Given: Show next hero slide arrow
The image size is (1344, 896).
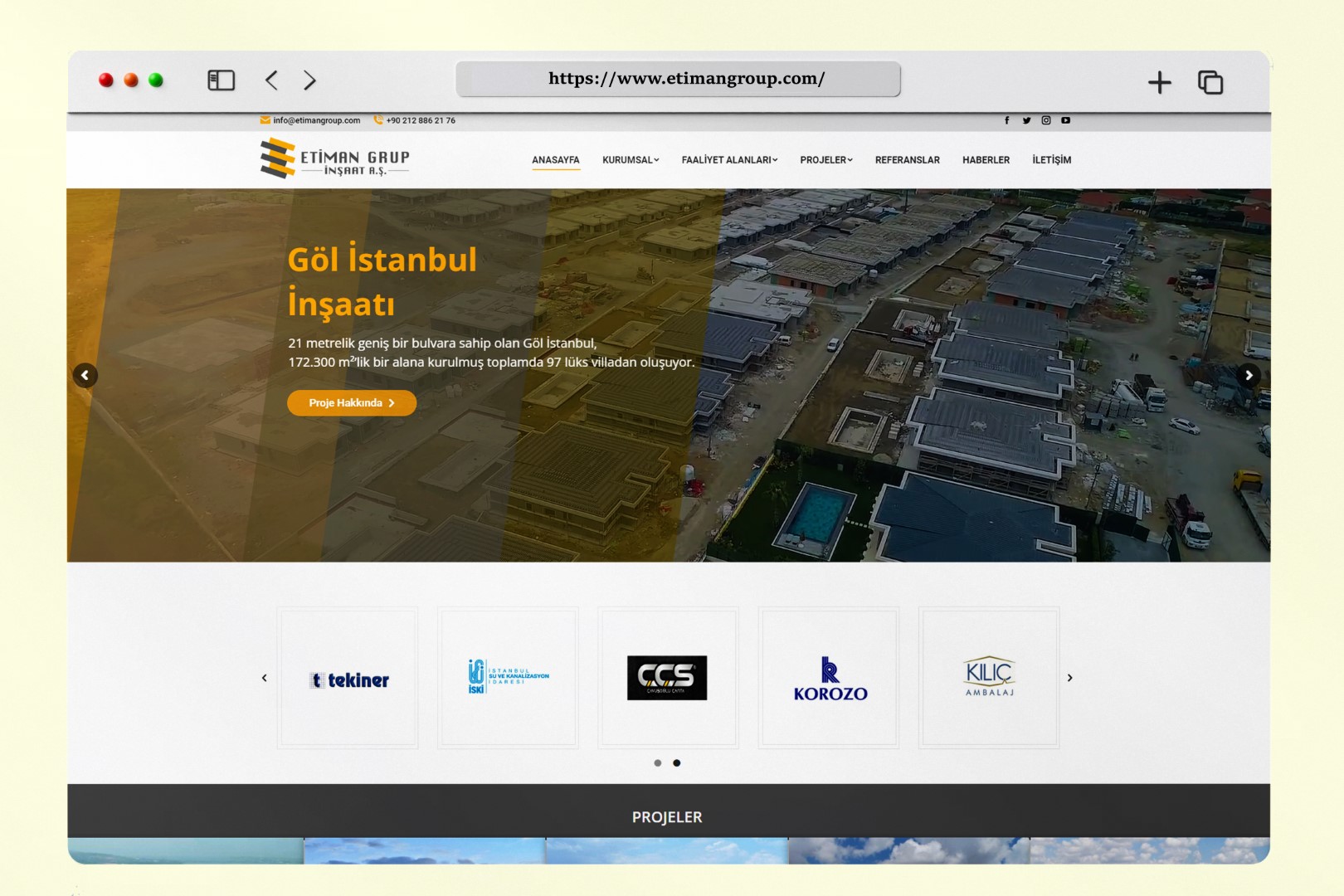Looking at the screenshot, I should 1249,375.
